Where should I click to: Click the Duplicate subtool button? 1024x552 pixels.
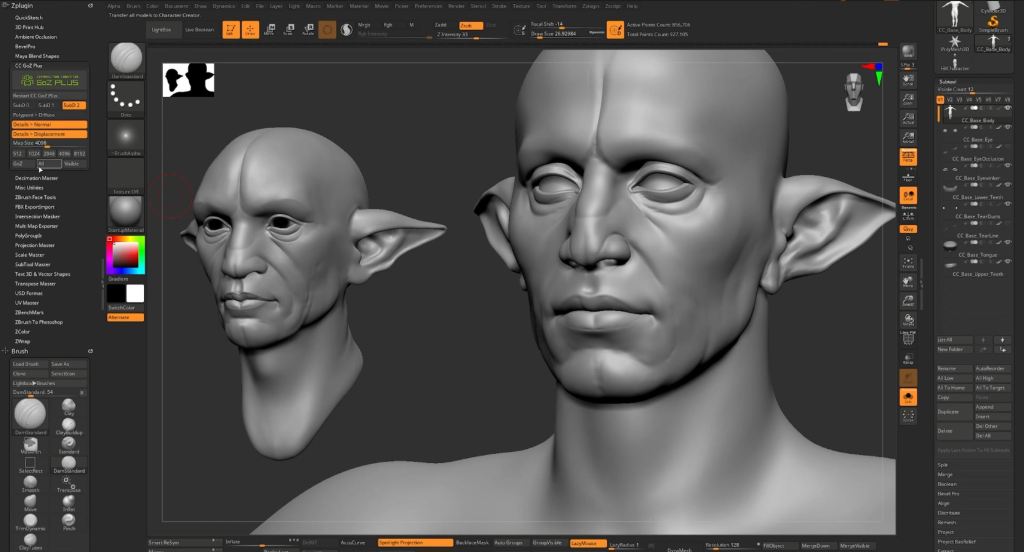[x=953, y=412]
